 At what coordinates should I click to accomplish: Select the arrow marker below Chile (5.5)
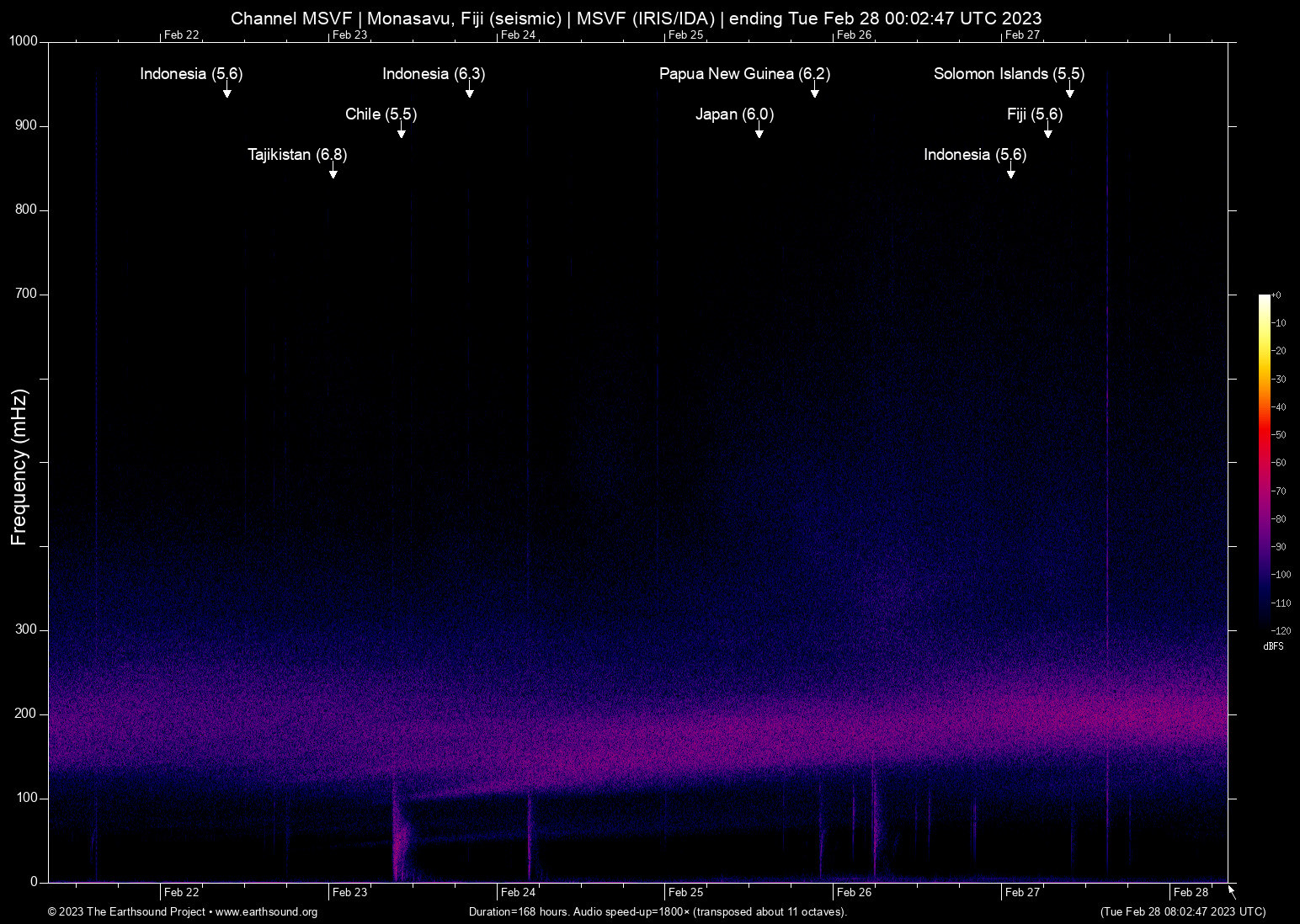point(402,131)
